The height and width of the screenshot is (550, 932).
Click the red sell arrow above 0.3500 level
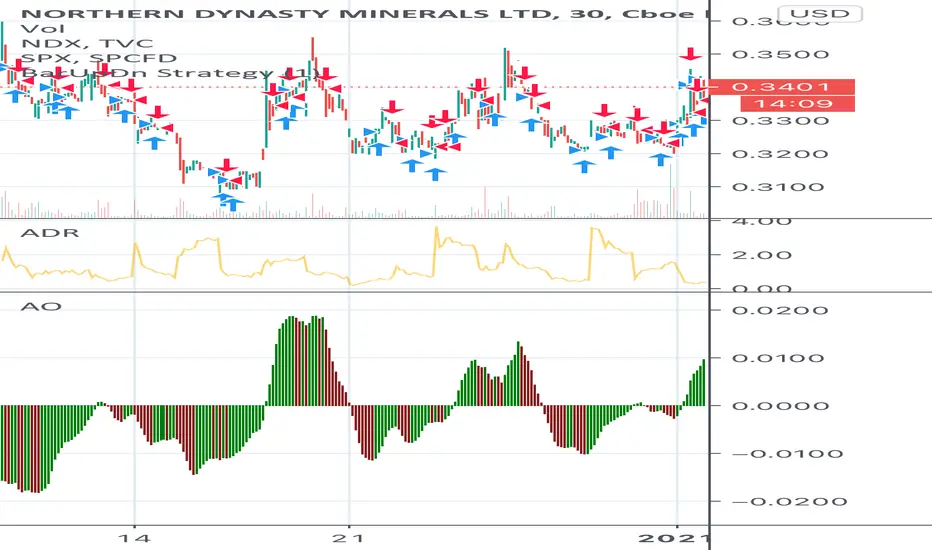coord(690,54)
